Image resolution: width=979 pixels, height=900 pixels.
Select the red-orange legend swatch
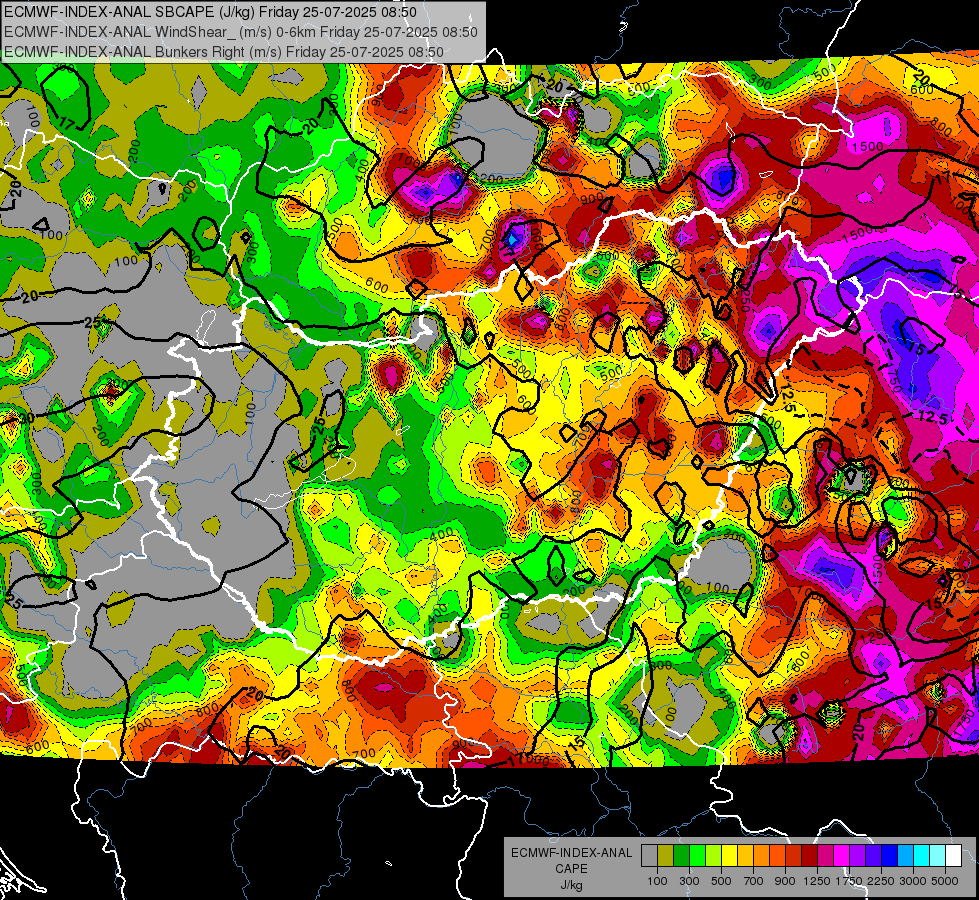777,855
